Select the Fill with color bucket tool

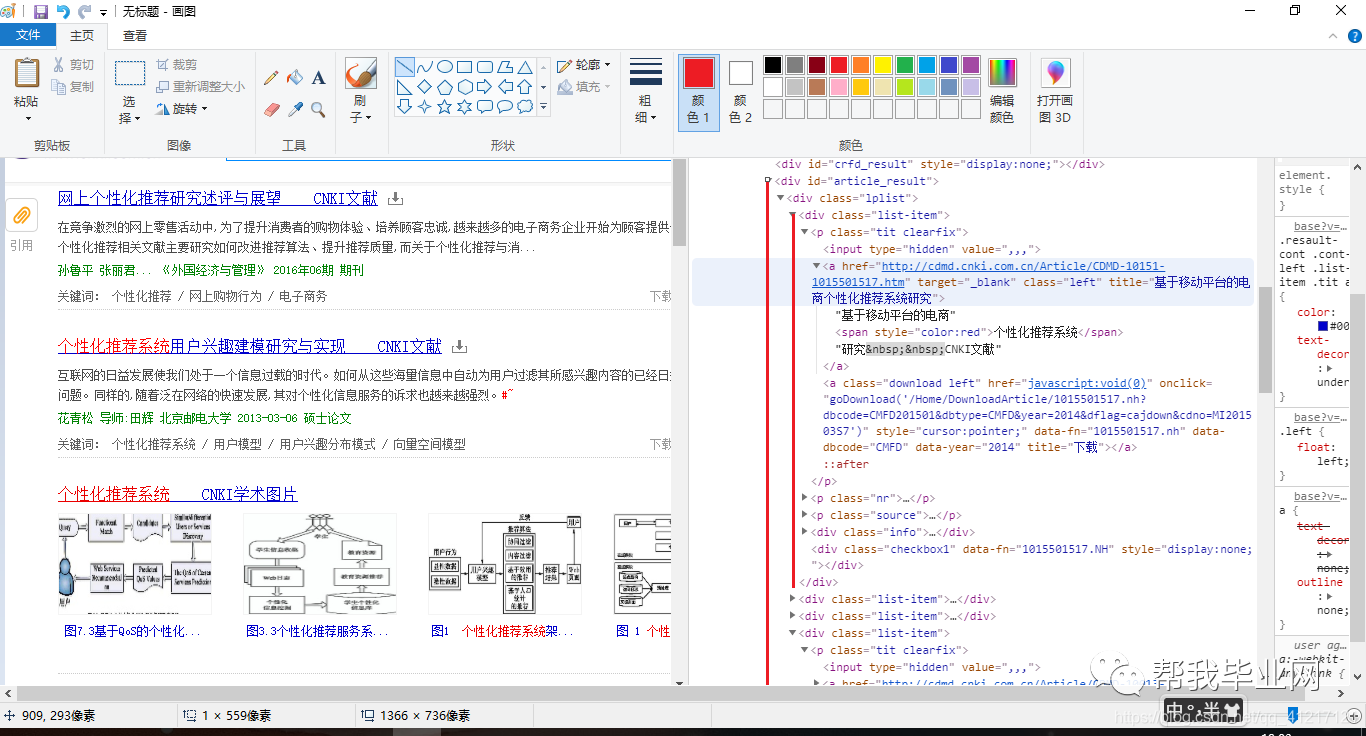click(295, 78)
